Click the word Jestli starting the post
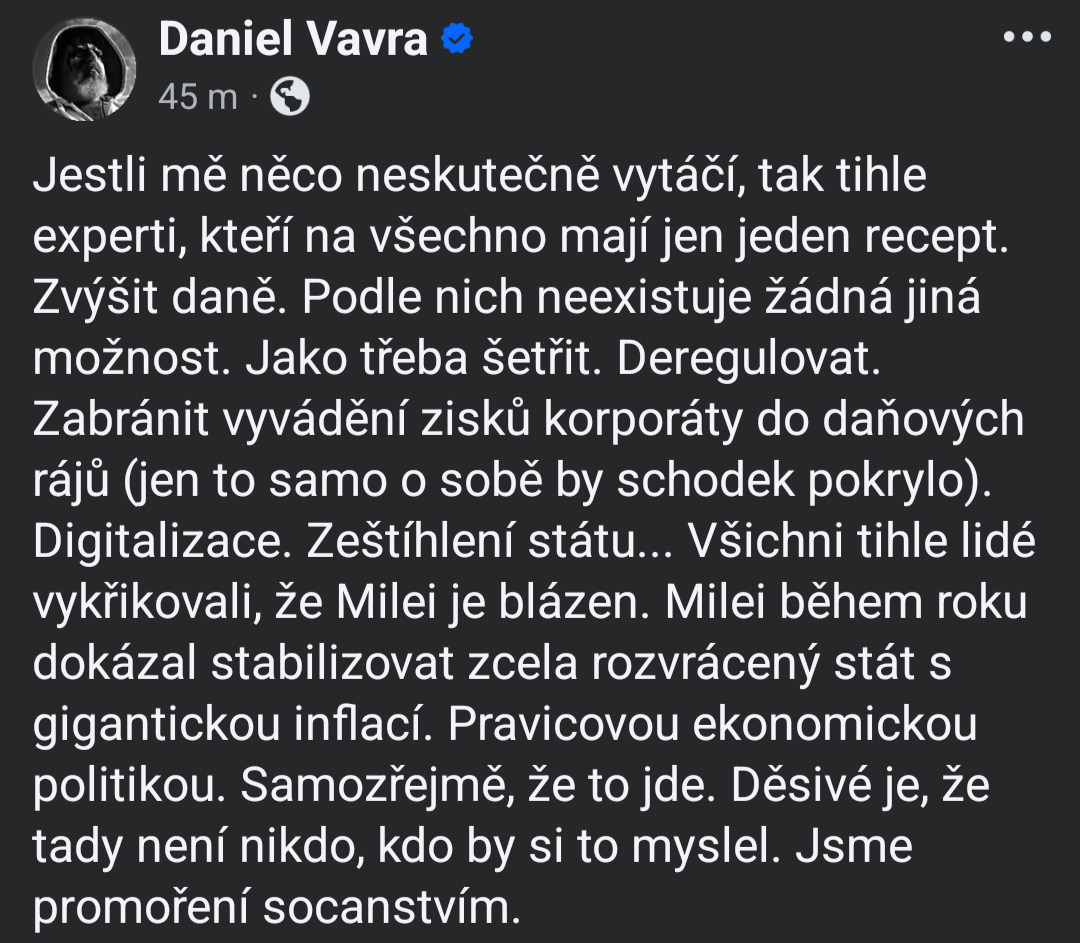The image size is (1080, 943). [90, 175]
